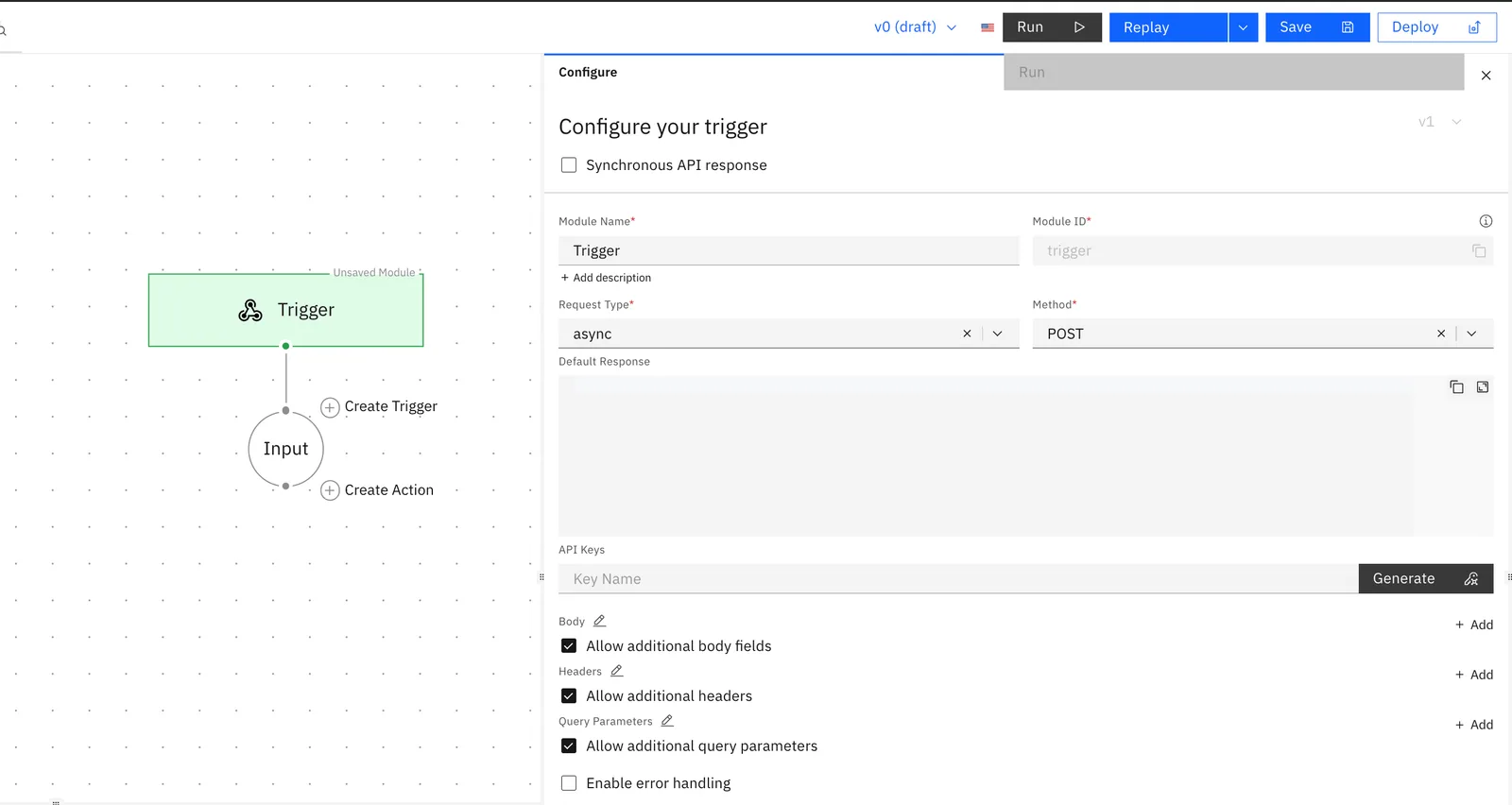This screenshot has width=1512, height=805.
Task: Click the plus icon beside Create Trigger
Action: coord(330,407)
